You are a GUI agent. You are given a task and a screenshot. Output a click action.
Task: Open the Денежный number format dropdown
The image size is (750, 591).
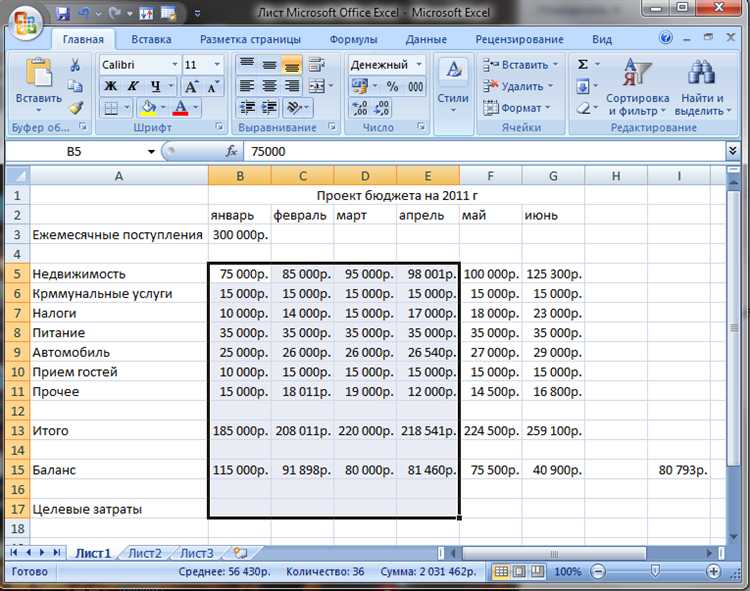click(x=419, y=65)
